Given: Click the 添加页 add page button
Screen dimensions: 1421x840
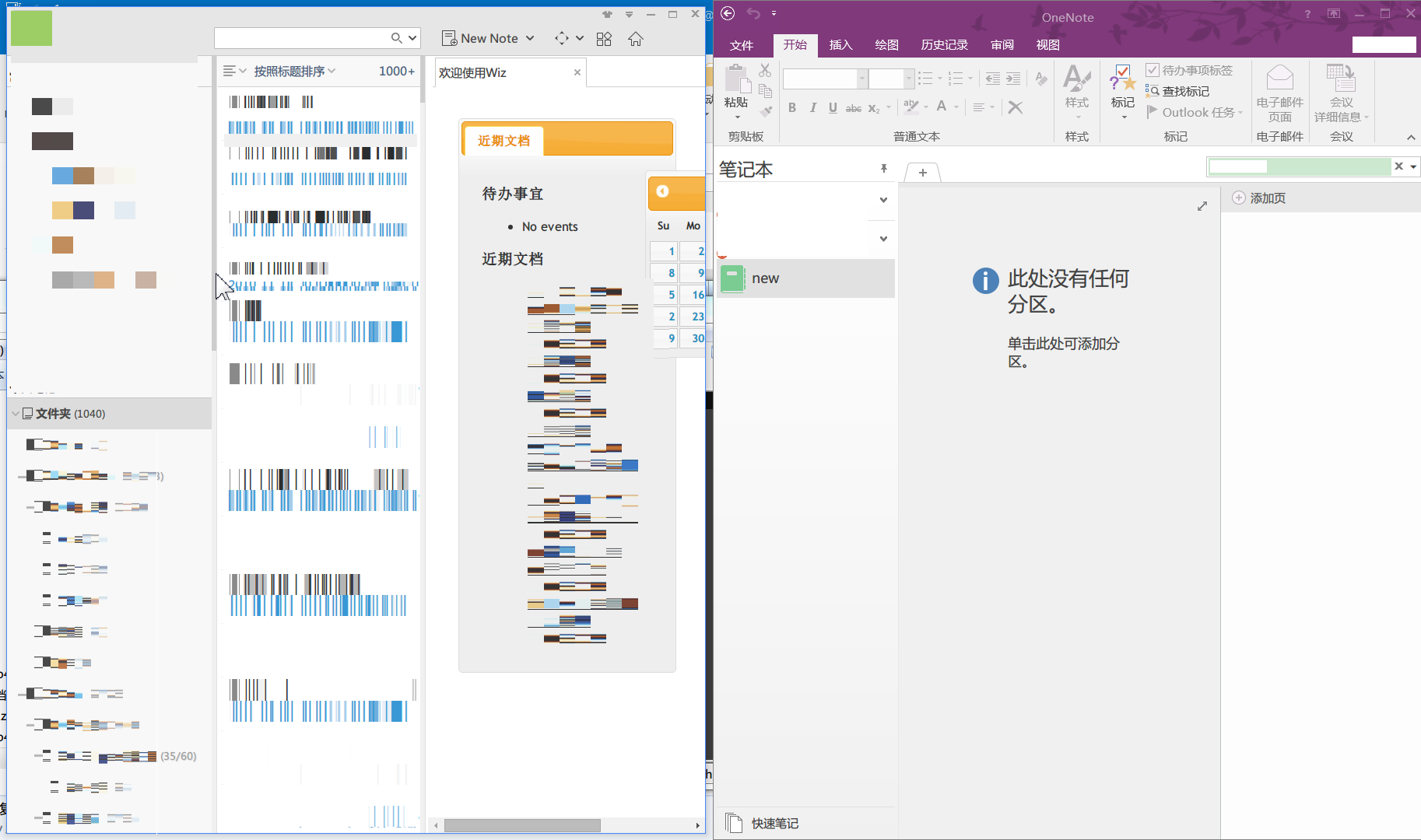Looking at the screenshot, I should pyautogui.click(x=1260, y=198).
